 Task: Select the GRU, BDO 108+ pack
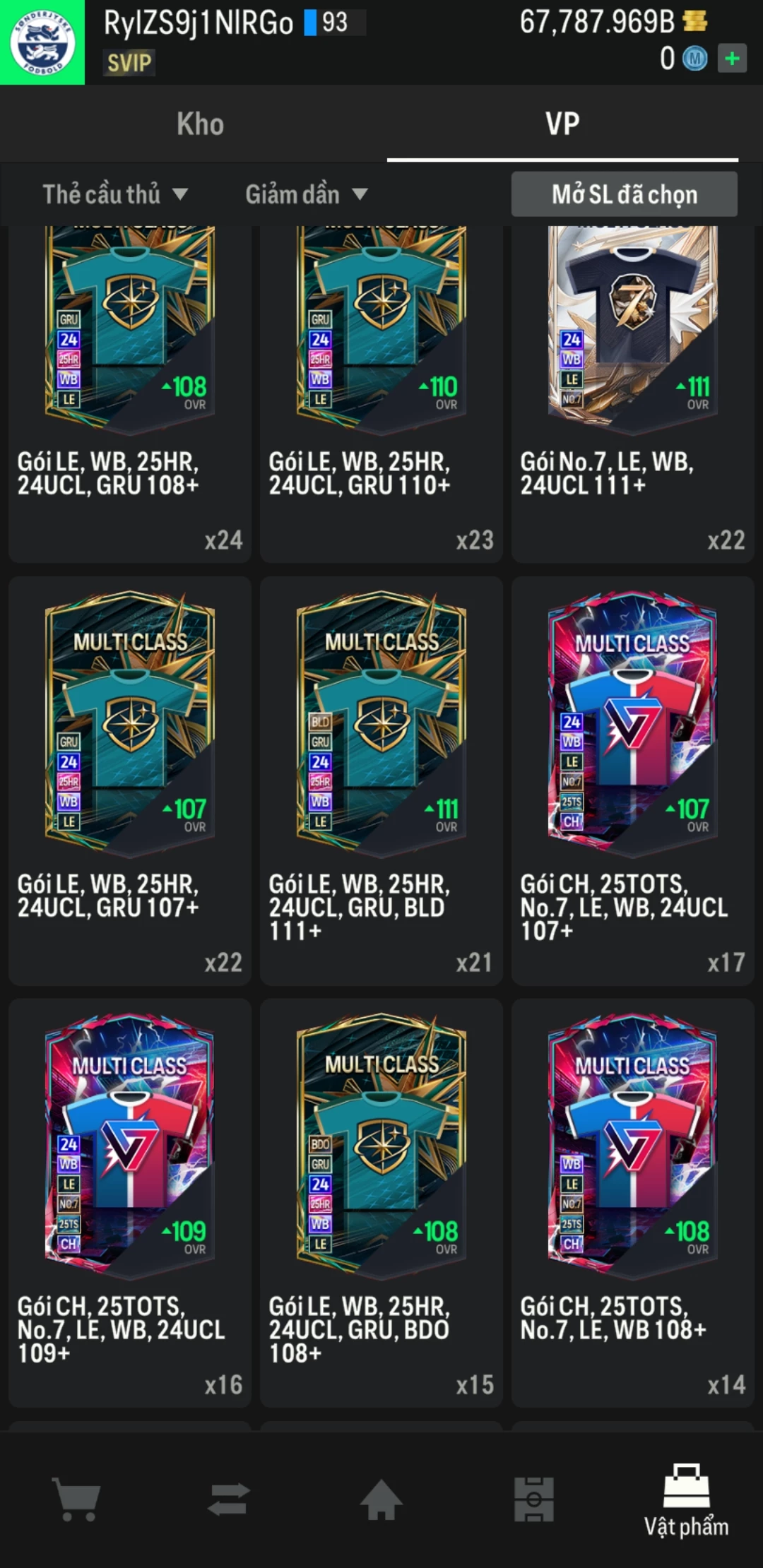click(381, 1203)
